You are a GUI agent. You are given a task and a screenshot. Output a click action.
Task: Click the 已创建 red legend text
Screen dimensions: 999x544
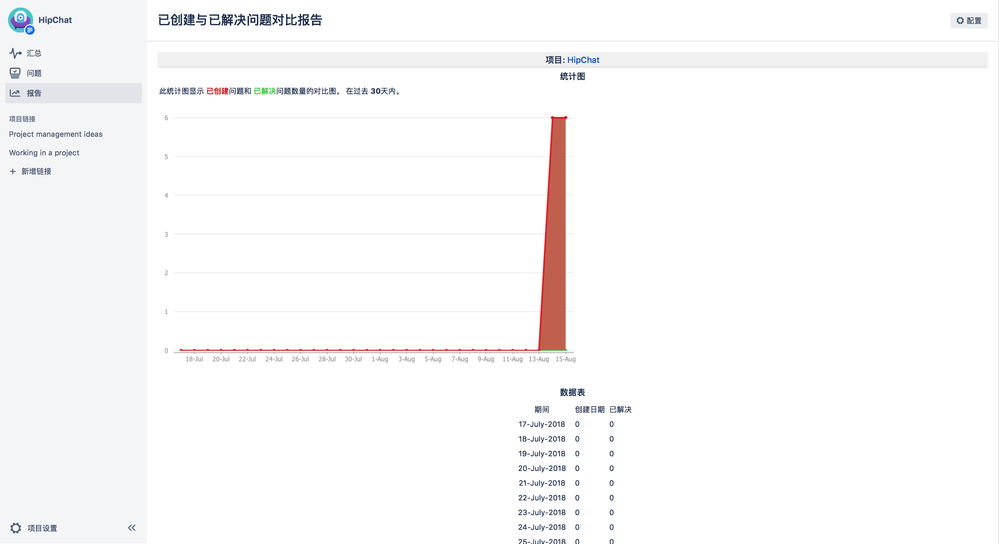point(217,91)
